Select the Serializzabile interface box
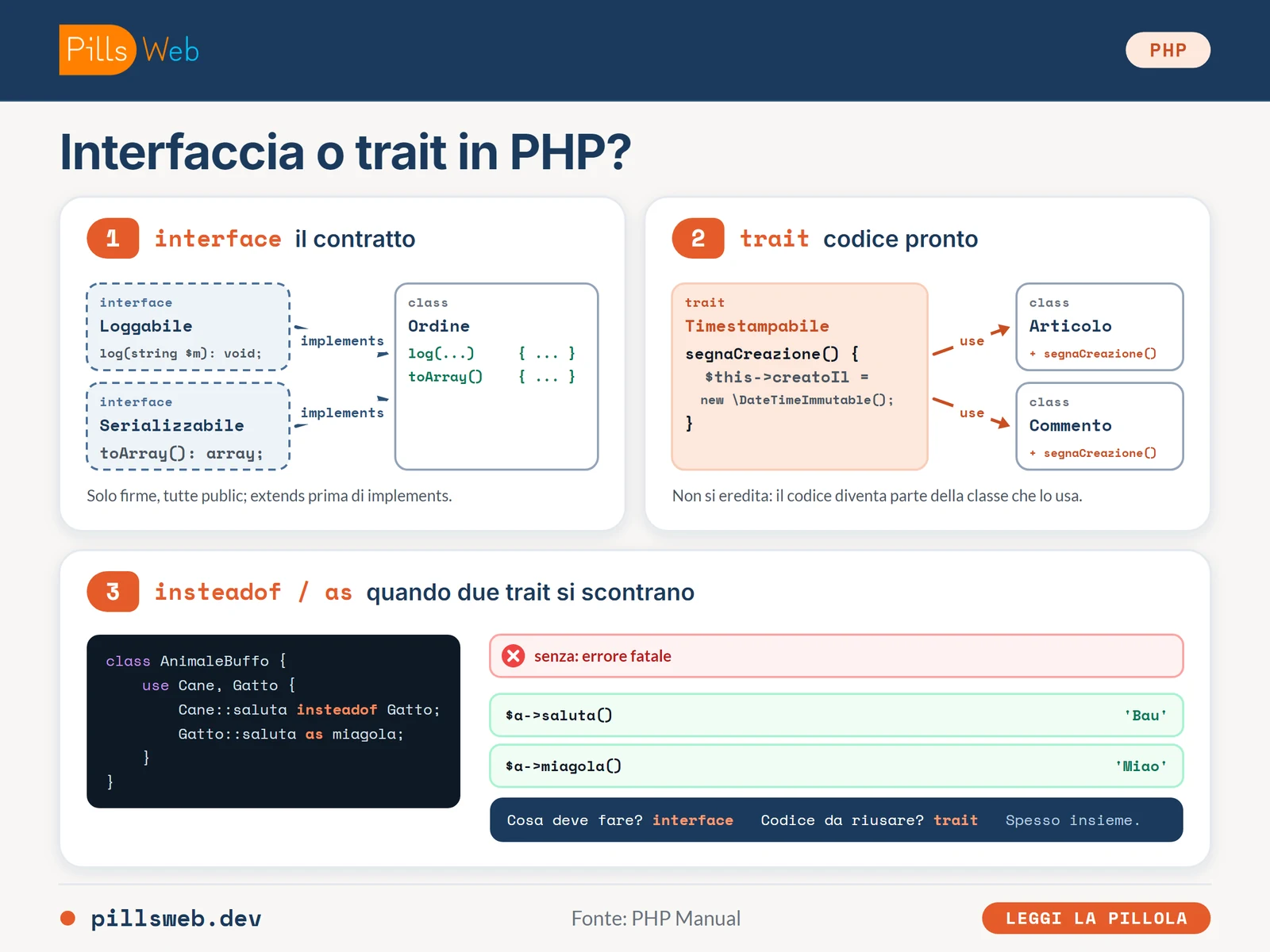 (x=188, y=426)
